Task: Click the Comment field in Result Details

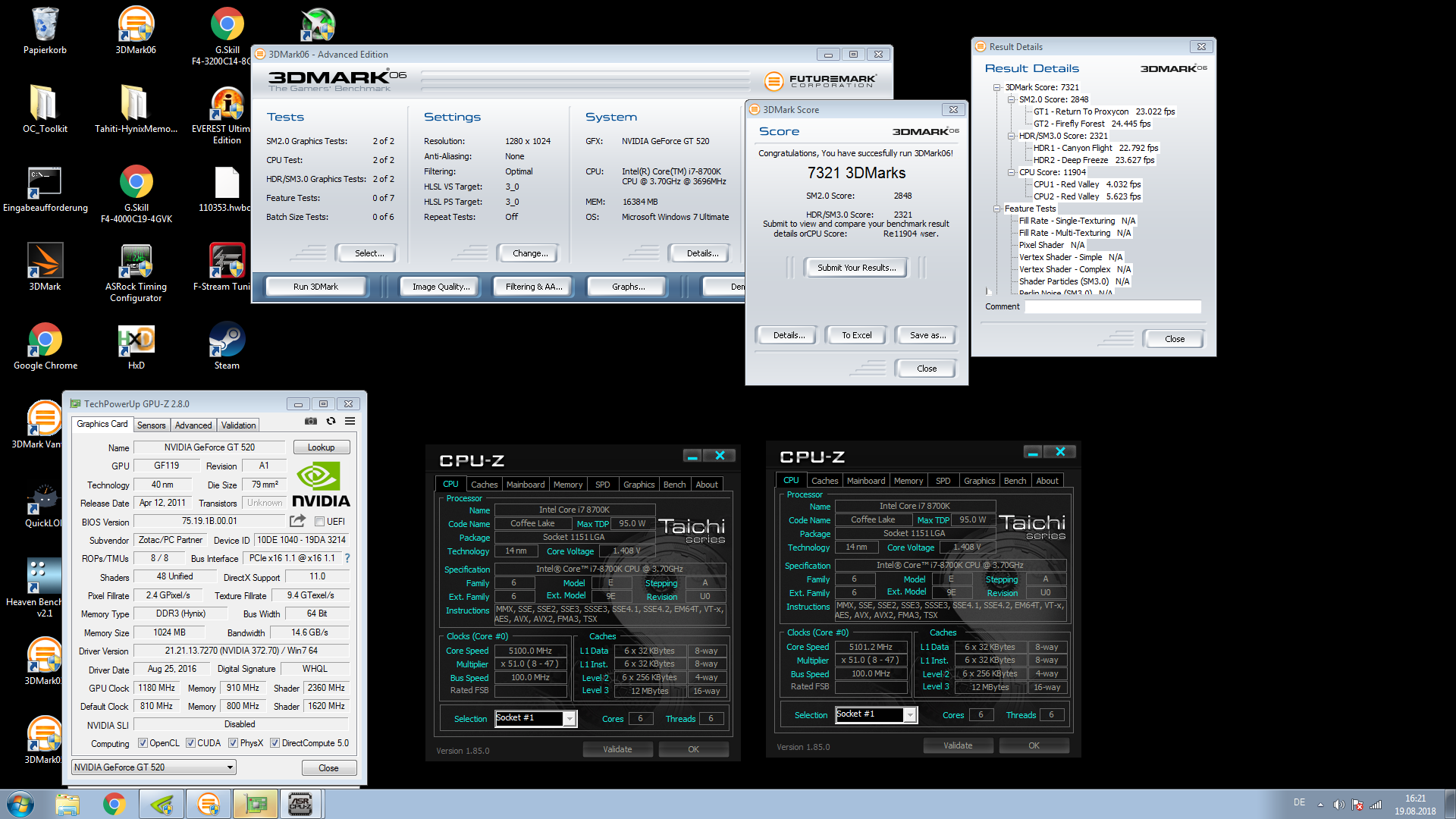Action: (1113, 306)
